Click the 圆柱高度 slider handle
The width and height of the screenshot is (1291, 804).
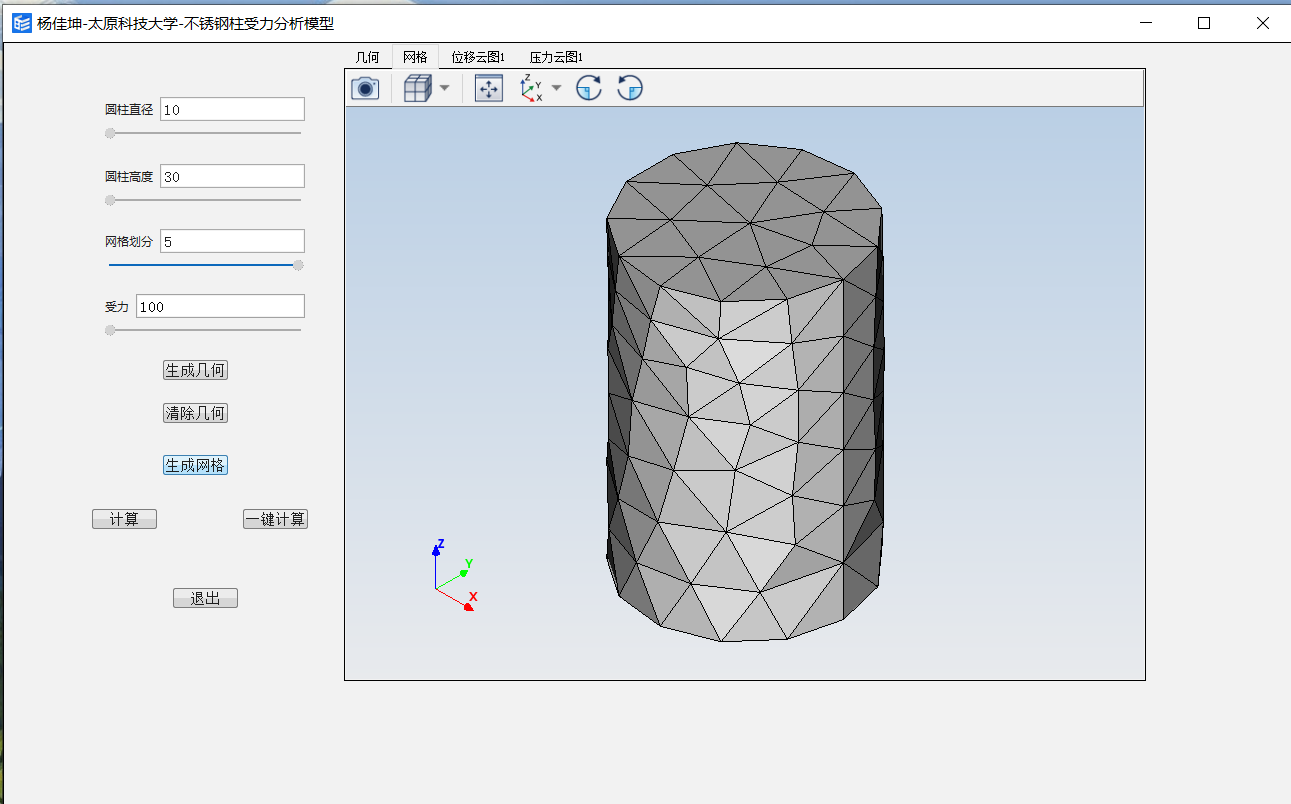pos(110,200)
